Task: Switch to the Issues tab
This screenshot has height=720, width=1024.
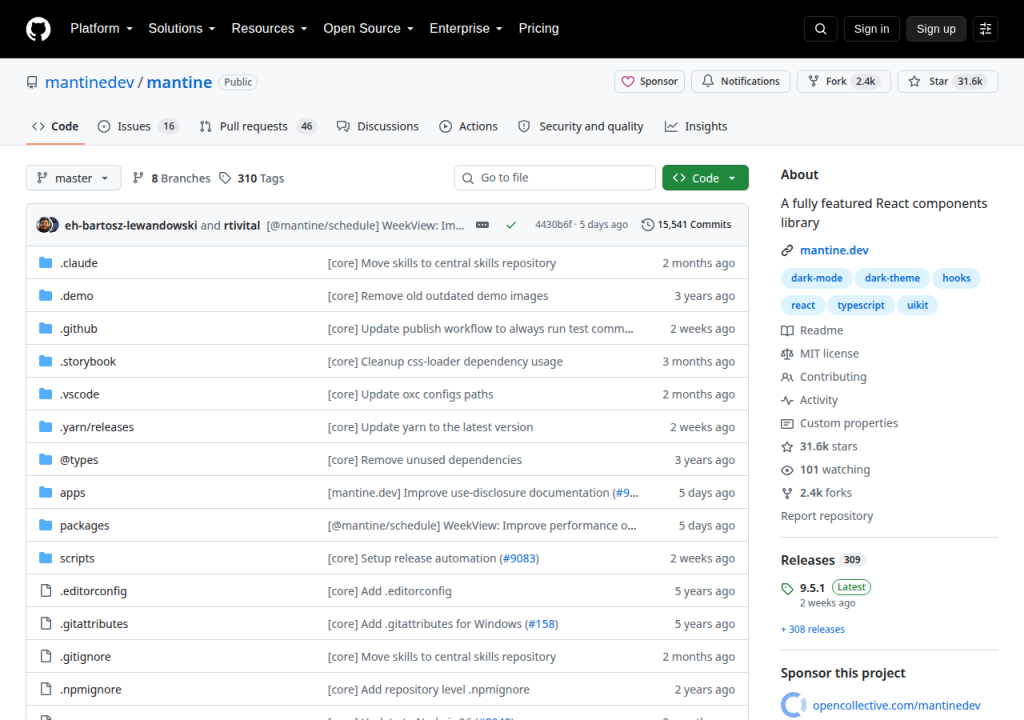Action: (138, 127)
